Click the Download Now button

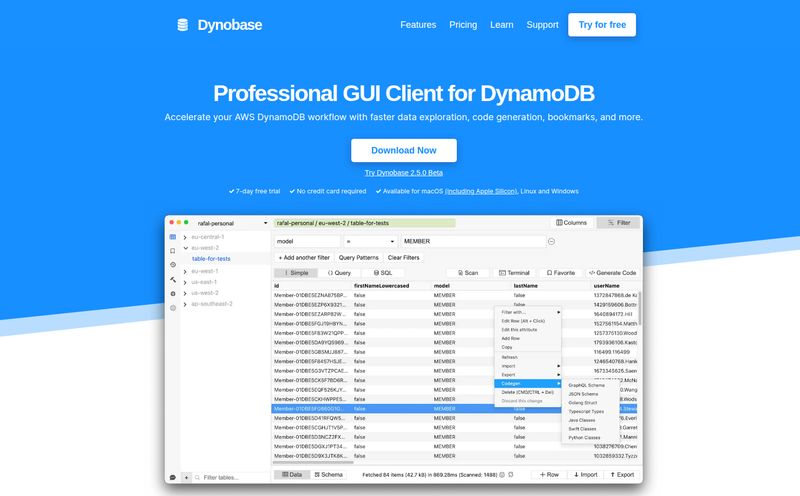coord(404,151)
